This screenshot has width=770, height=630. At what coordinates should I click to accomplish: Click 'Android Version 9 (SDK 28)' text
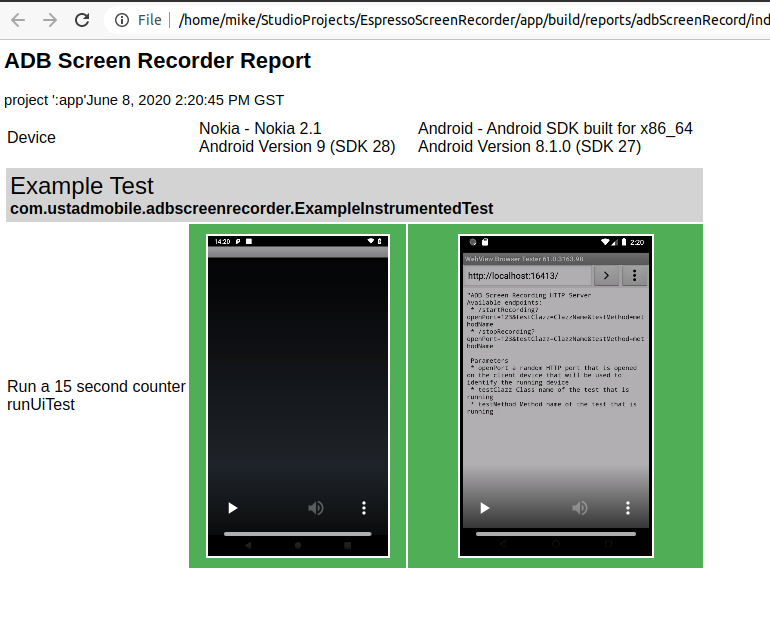[297, 146]
